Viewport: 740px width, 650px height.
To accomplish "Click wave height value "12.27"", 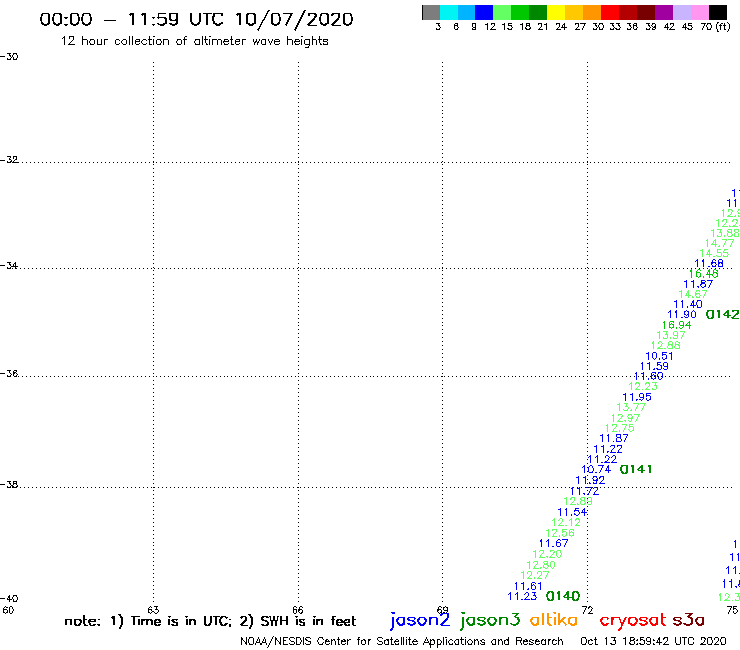I will [535, 575].
